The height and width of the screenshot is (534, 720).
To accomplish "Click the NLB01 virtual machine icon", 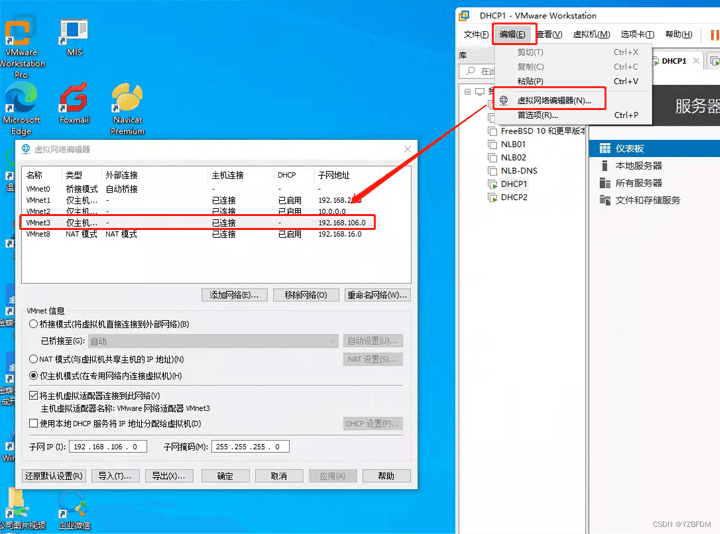I will click(x=492, y=145).
